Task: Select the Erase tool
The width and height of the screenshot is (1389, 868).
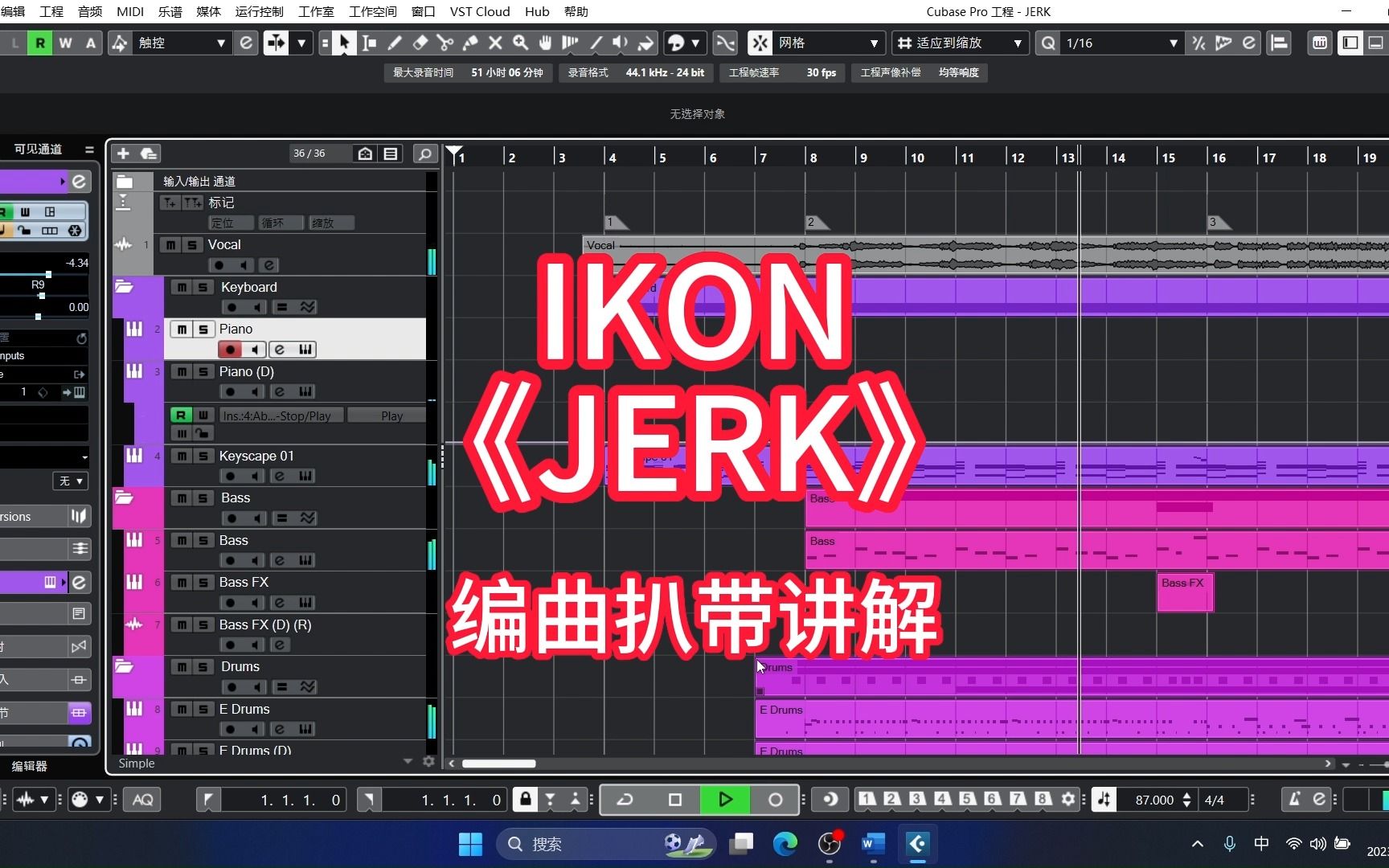Action: click(x=420, y=43)
